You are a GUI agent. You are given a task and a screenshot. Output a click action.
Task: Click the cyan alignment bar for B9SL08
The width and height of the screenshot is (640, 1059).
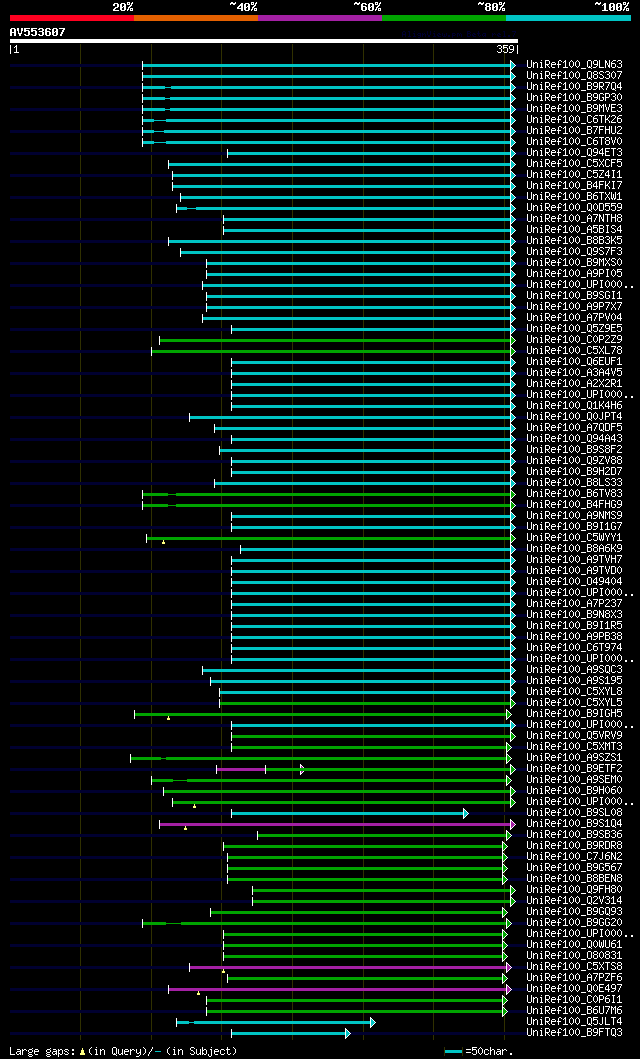(348, 813)
